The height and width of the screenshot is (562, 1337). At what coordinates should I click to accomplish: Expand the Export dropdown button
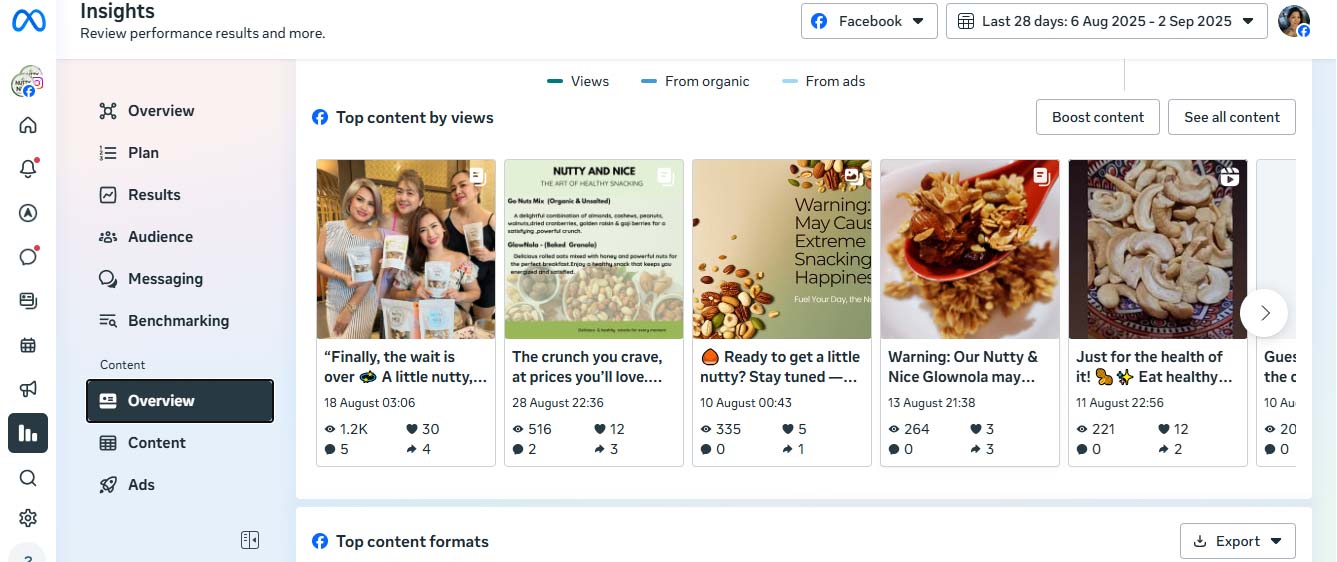[1237, 541]
